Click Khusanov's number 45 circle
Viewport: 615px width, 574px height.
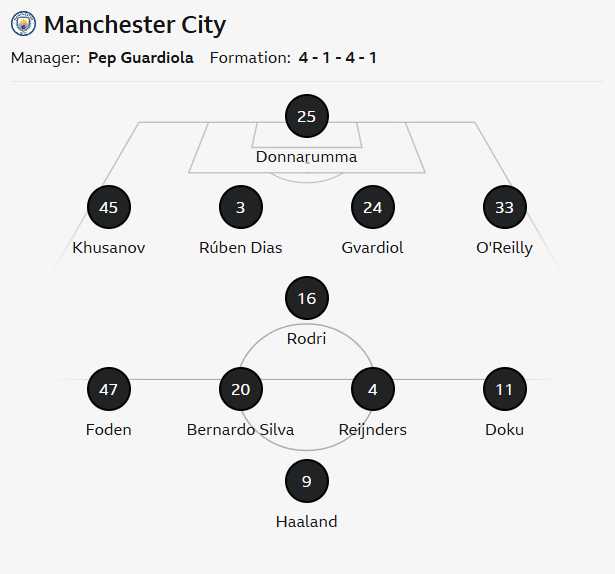[109, 208]
